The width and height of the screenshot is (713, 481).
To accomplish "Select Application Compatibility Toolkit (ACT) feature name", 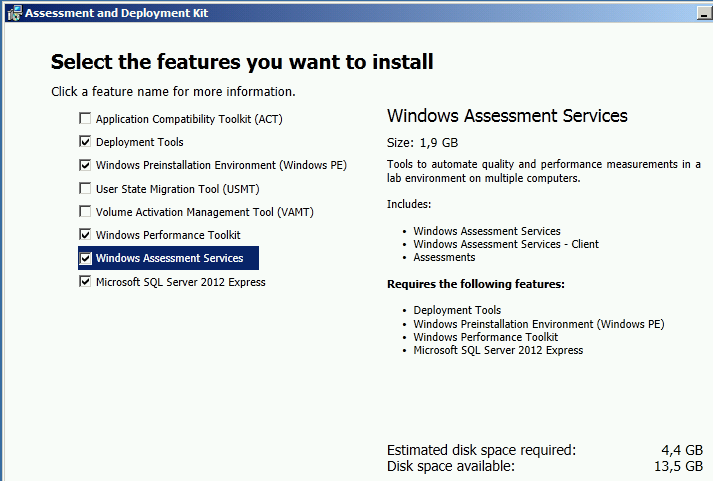I will [x=189, y=119].
